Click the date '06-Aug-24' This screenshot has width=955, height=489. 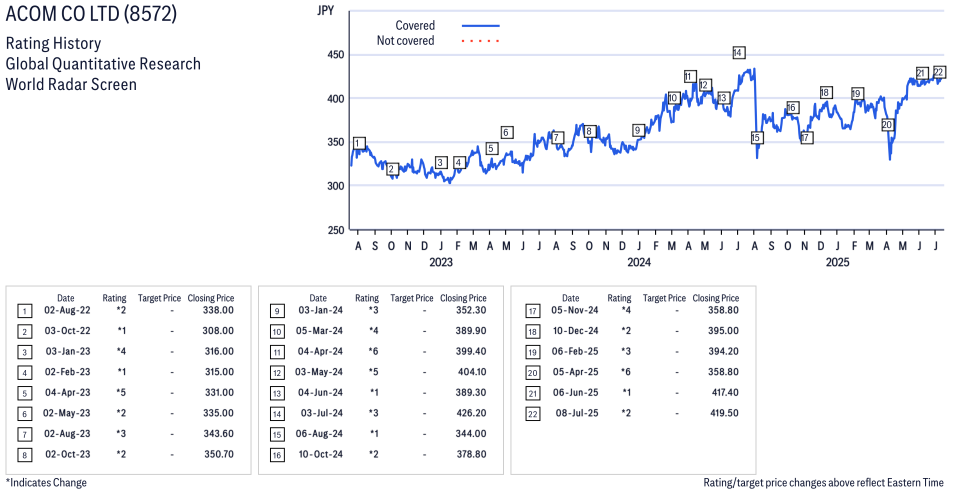pos(318,434)
